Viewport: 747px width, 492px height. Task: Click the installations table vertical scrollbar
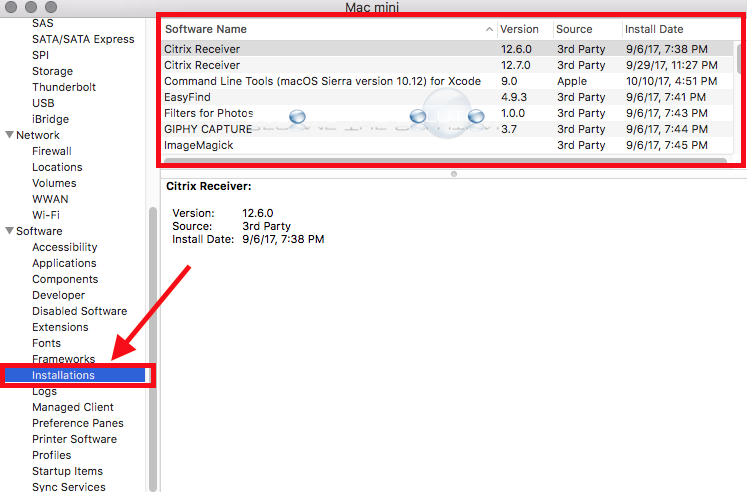pyautogui.click(x=739, y=57)
